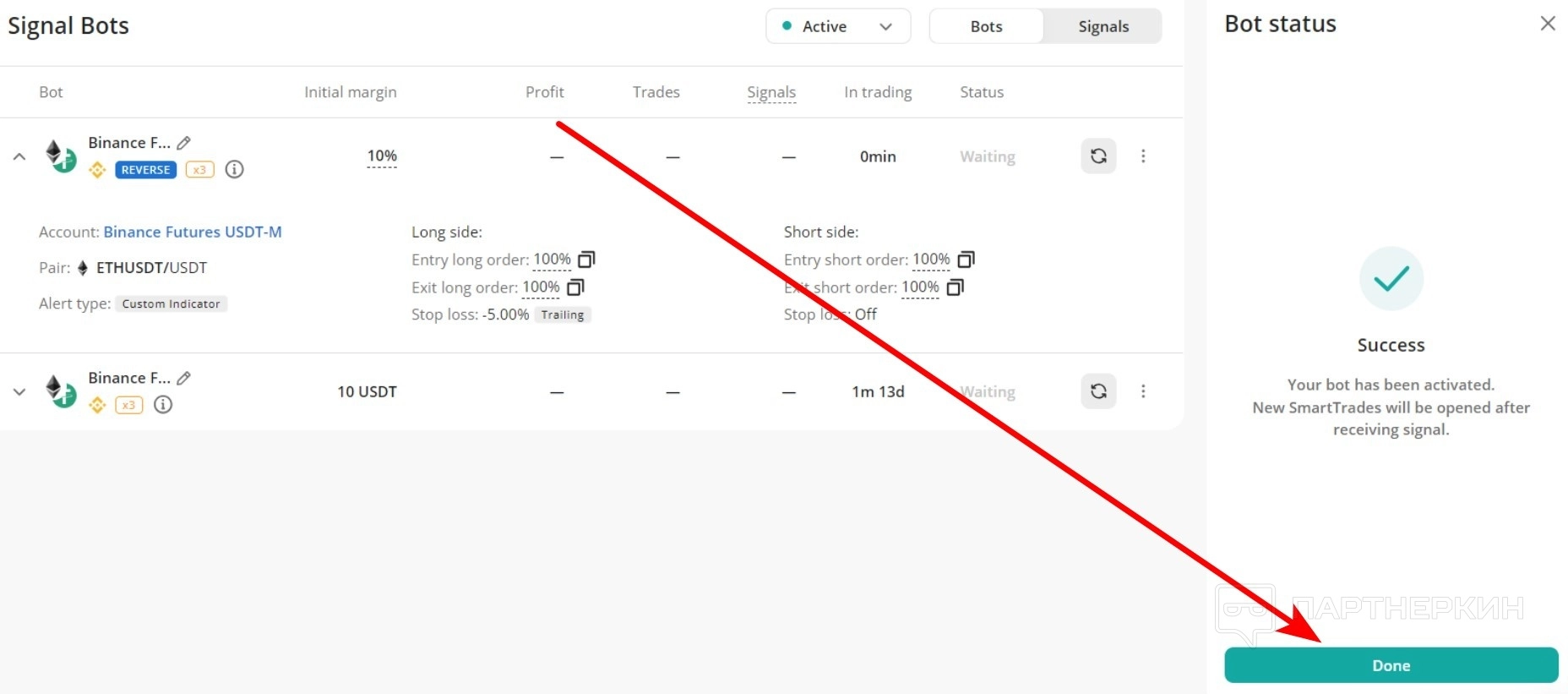Click the Signals column header

pos(771,92)
